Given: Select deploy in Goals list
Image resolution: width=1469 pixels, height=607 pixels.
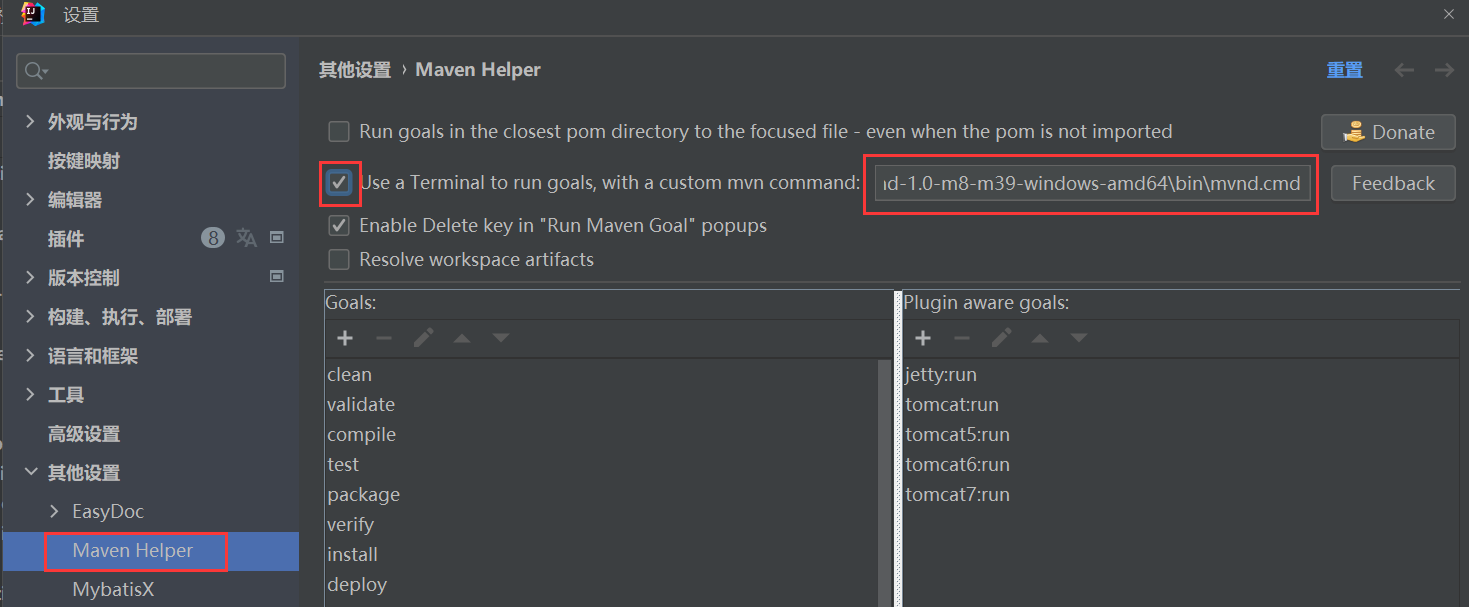Looking at the screenshot, I should coord(357,585).
